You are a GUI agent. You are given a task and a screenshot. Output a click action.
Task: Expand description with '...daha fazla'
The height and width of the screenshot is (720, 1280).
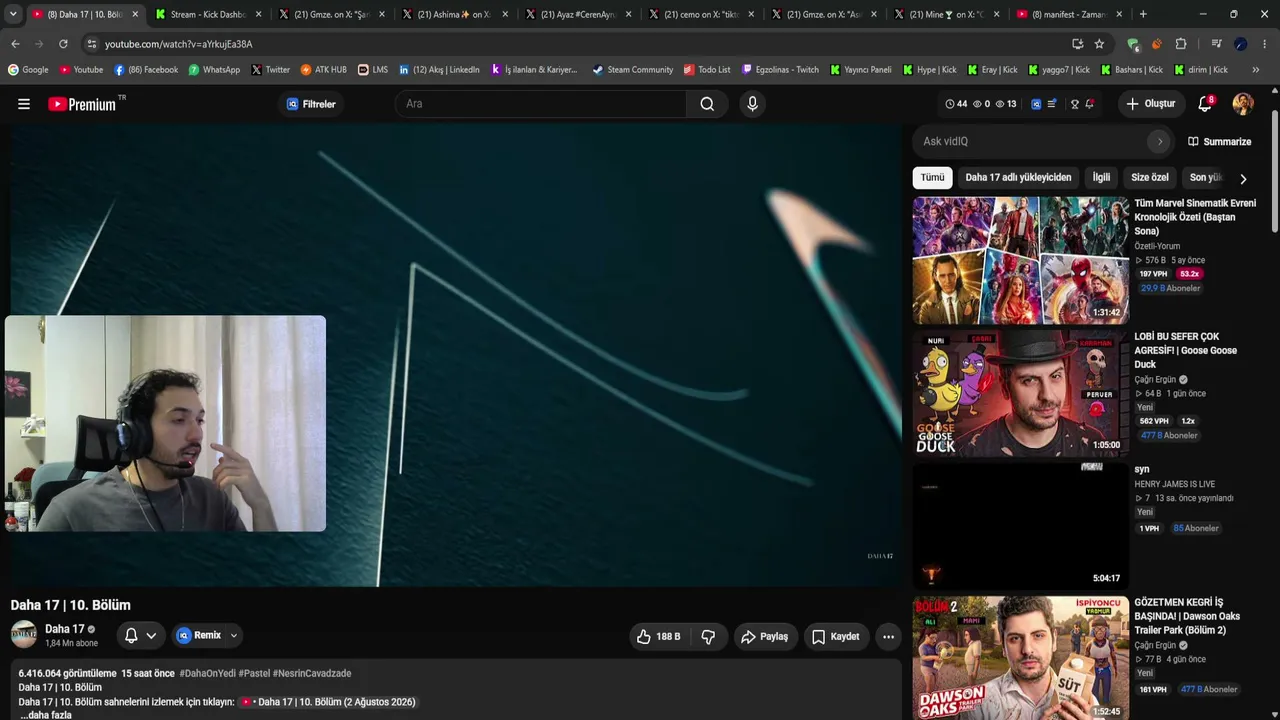click(46, 715)
